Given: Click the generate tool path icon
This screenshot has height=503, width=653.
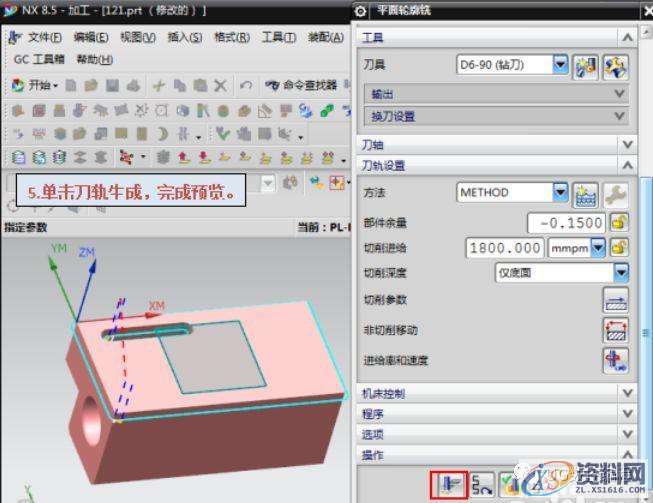Looking at the screenshot, I should click(x=450, y=485).
